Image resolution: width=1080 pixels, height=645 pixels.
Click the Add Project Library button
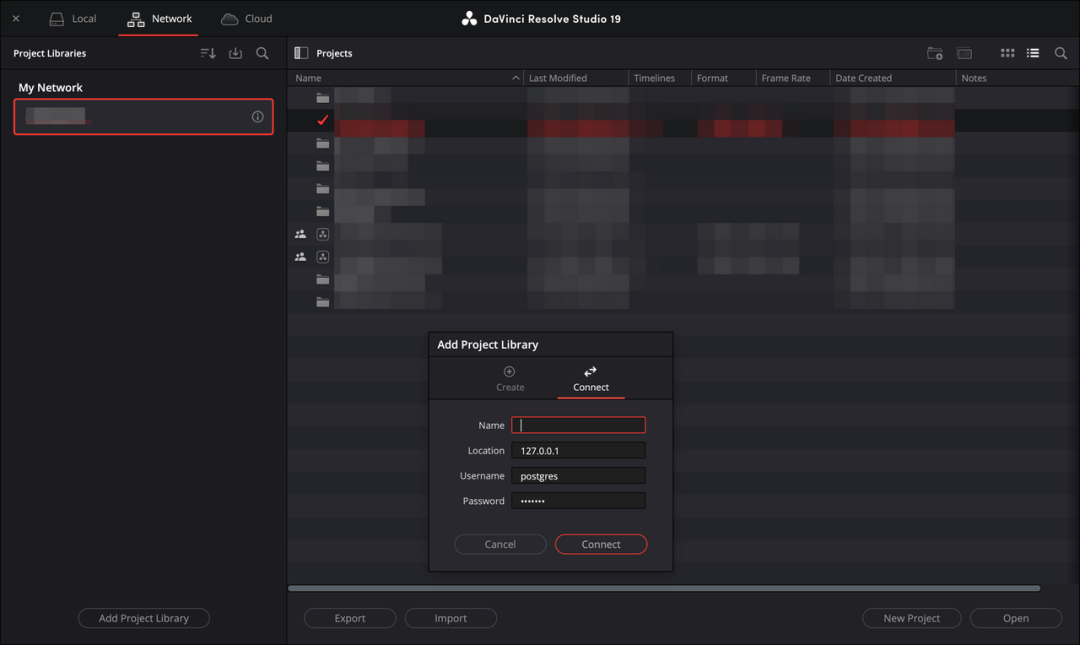click(143, 618)
